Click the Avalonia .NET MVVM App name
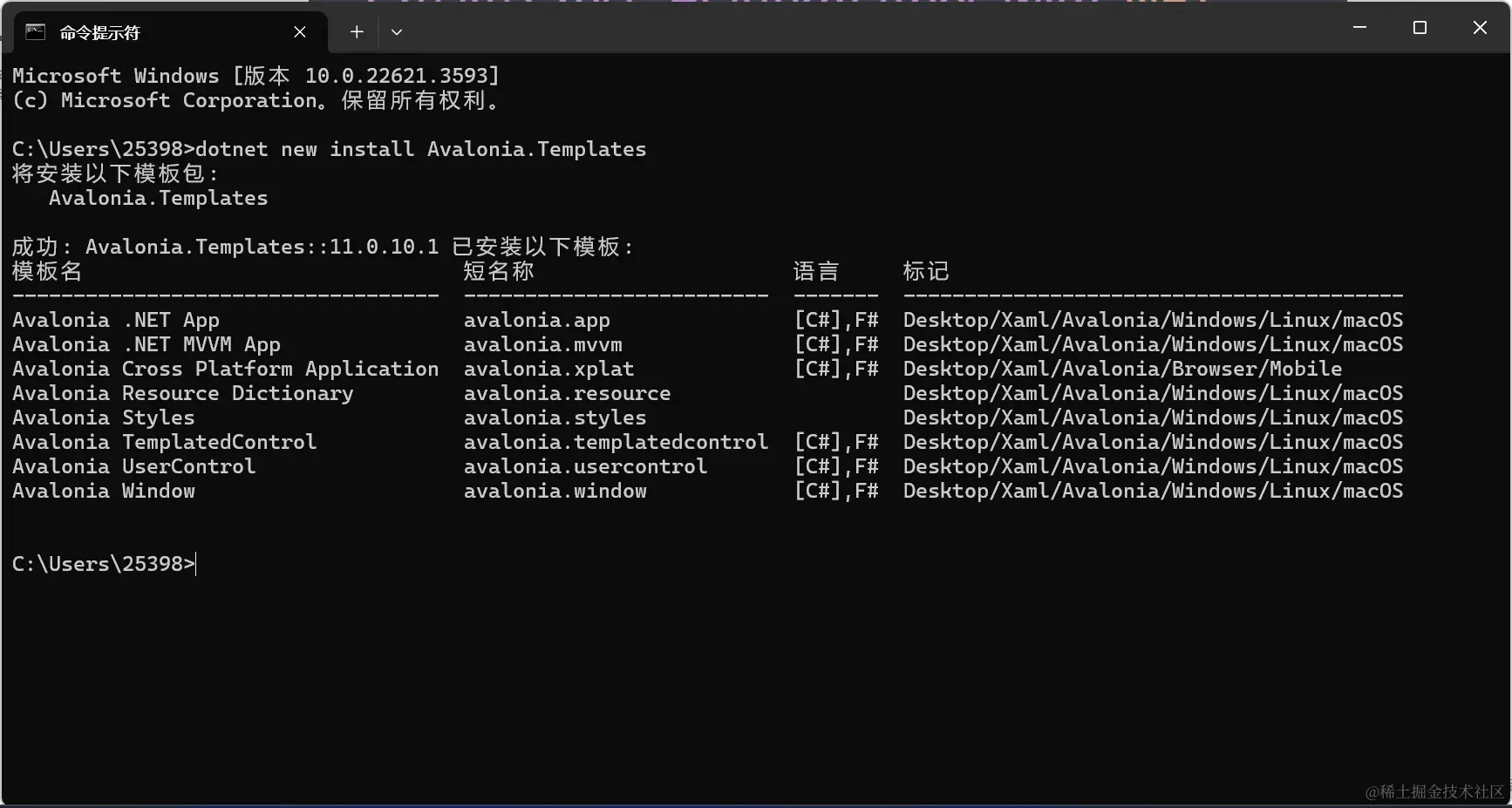Image resolution: width=1512 pixels, height=808 pixels. click(x=146, y=344)
